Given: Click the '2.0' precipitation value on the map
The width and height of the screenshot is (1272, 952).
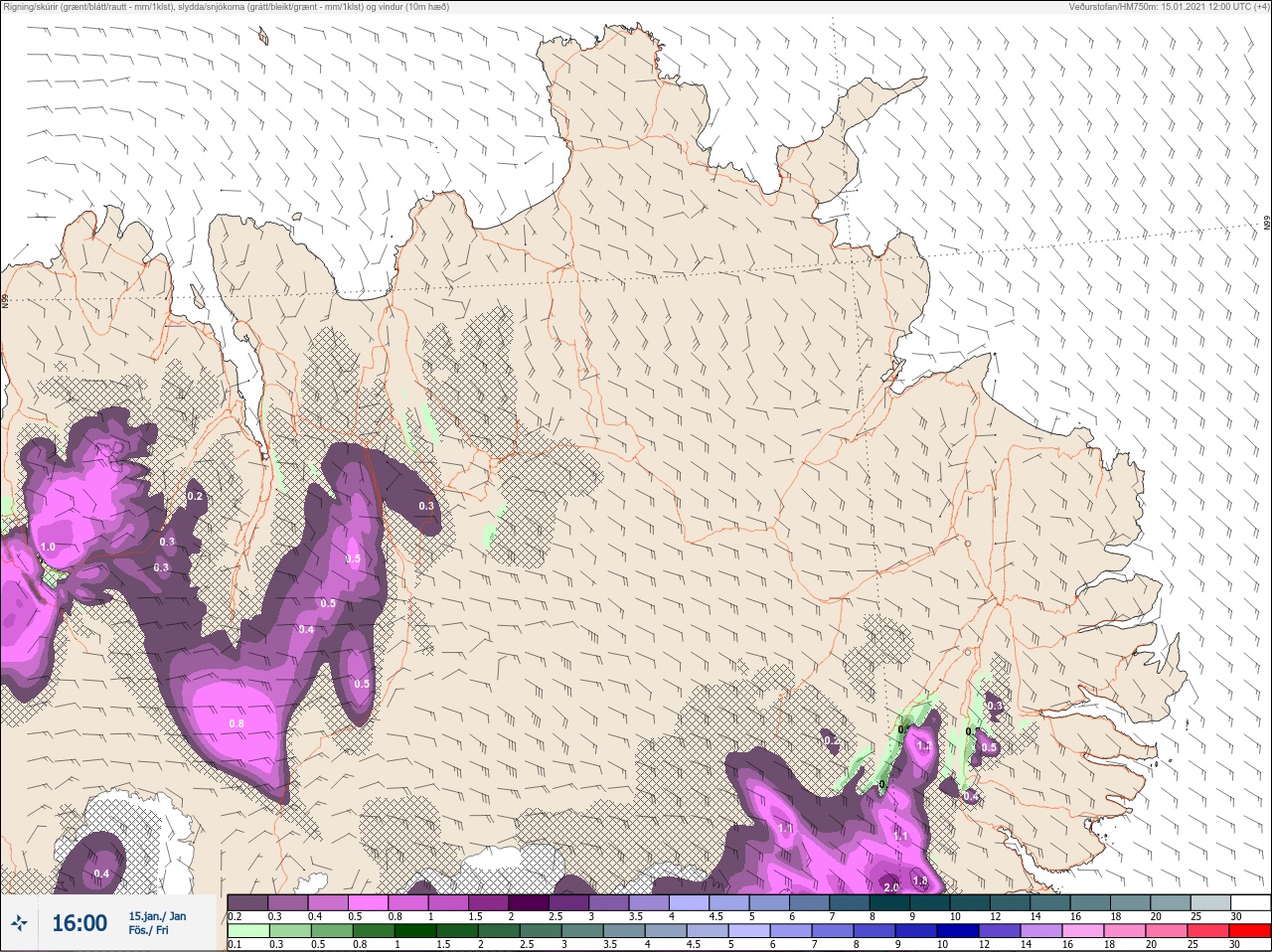Looking at the screenshot, I should point(891,887).
